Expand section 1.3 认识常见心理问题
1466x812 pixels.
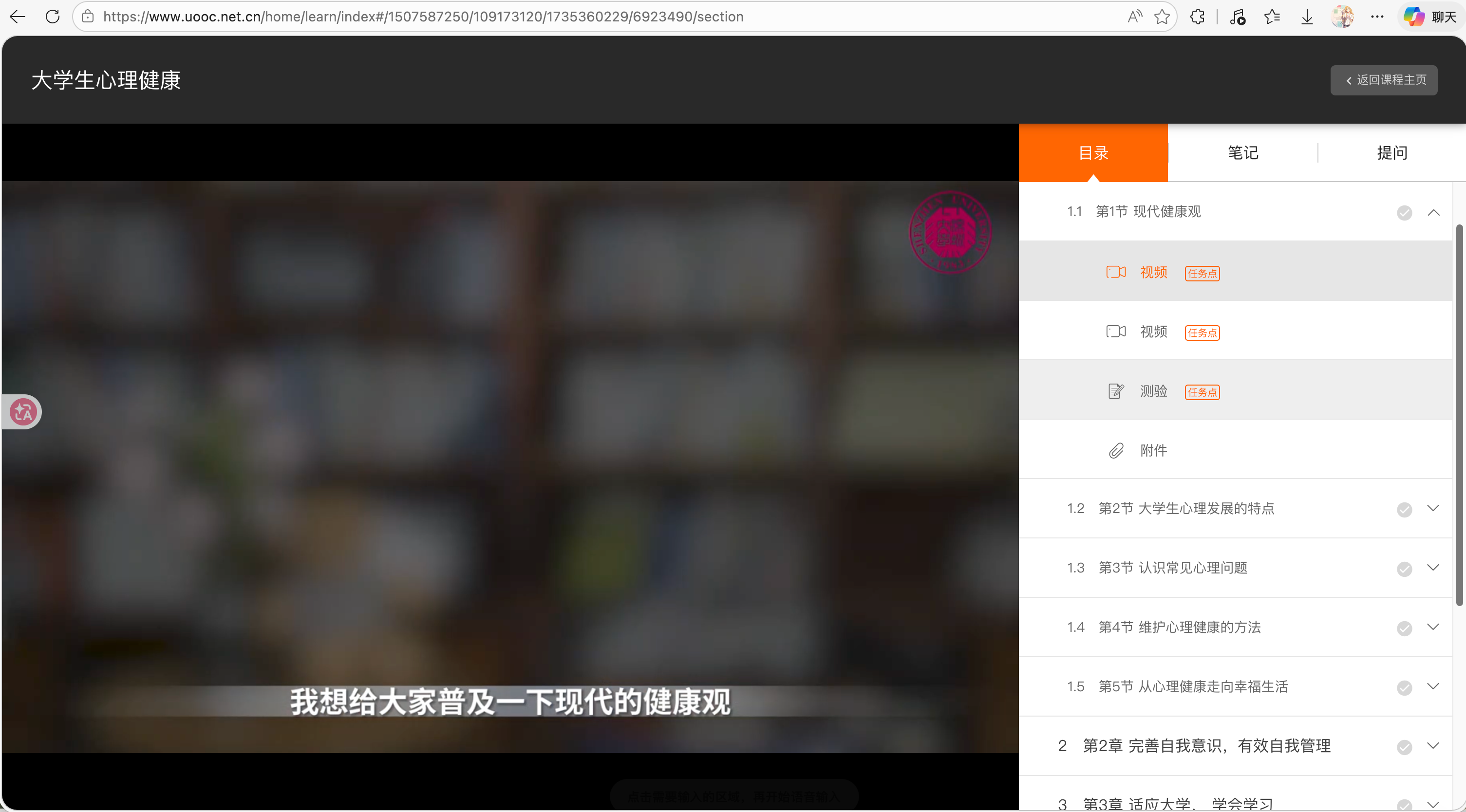(1433, 567)
